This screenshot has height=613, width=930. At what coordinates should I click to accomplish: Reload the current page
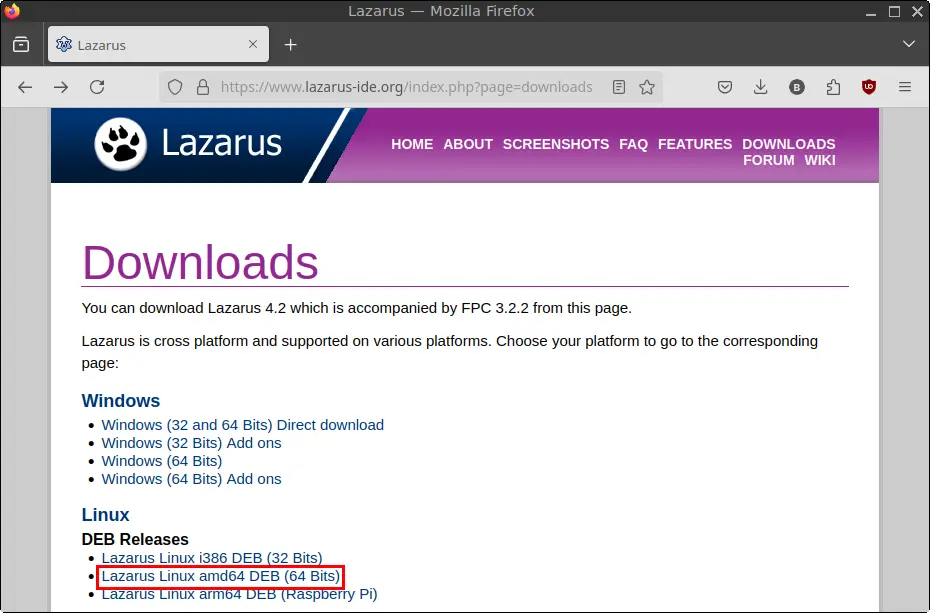pos(97,87)
